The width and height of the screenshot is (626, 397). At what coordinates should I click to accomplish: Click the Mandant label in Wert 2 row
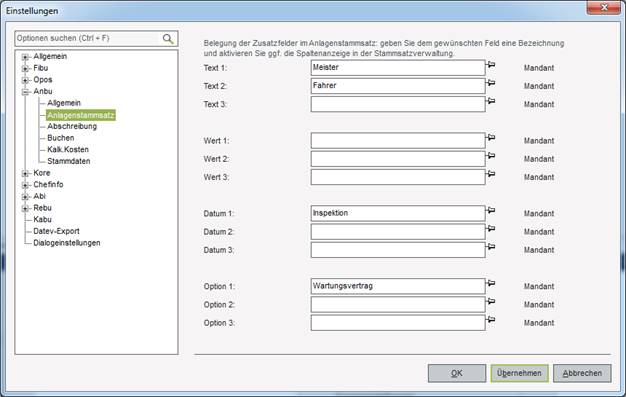click(x=539, y=159)
